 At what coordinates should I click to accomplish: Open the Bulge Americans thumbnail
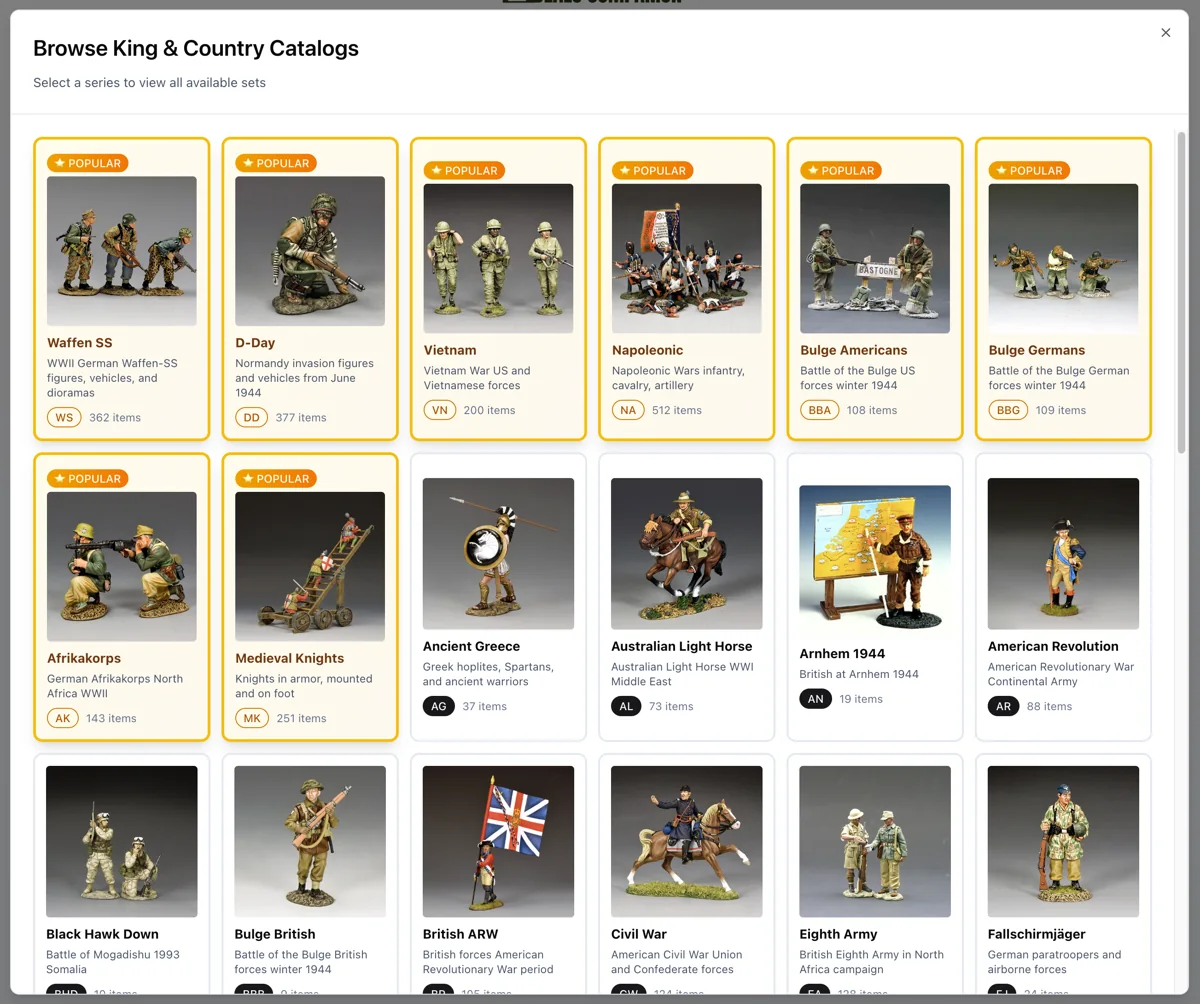coord(875,258)
